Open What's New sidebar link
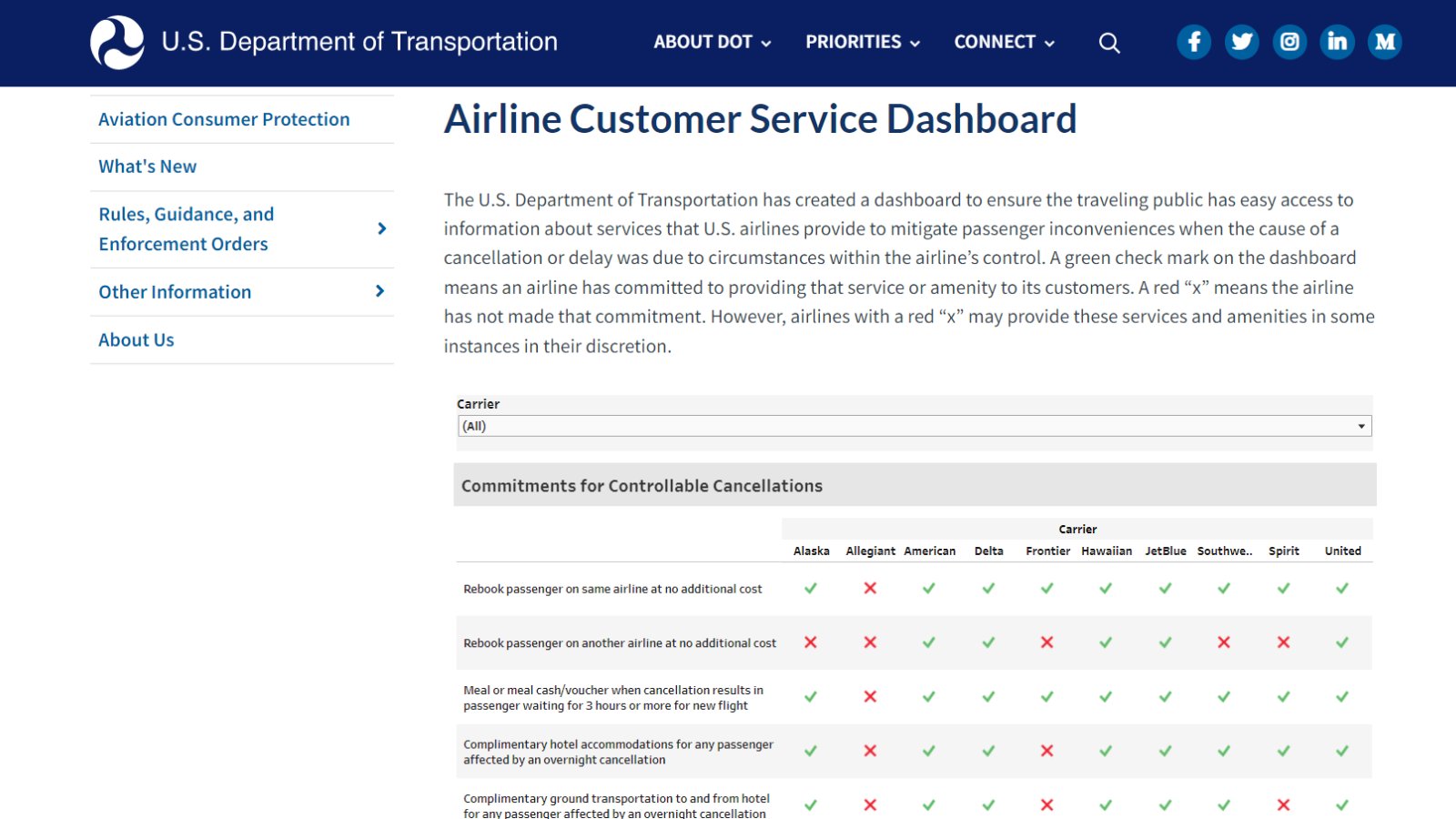Image resolution: width=1456 pixels, height=819 pixels. pyautogui.click(x=147, y=167)
